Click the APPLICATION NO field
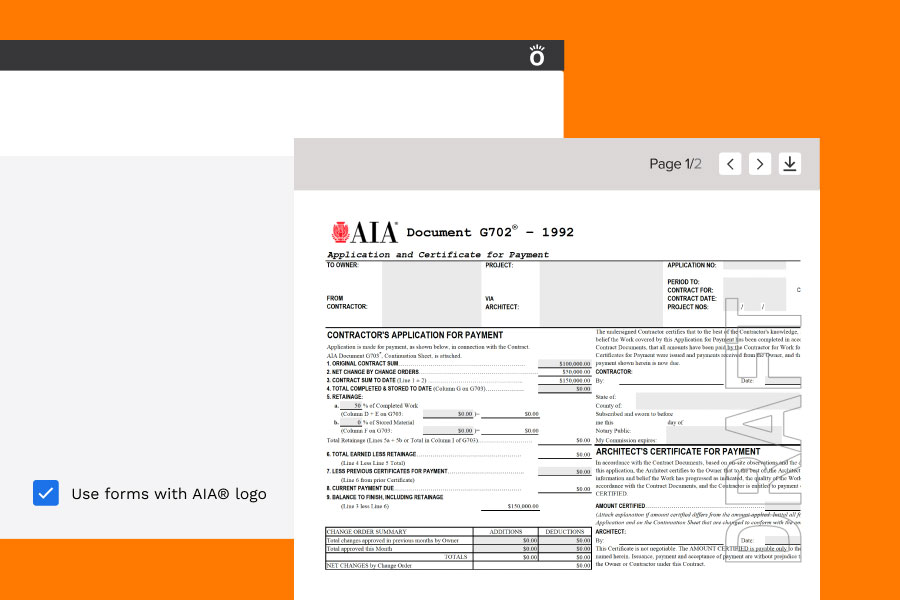900x600 pixels. pyautogui.click(x=754, y=265)
